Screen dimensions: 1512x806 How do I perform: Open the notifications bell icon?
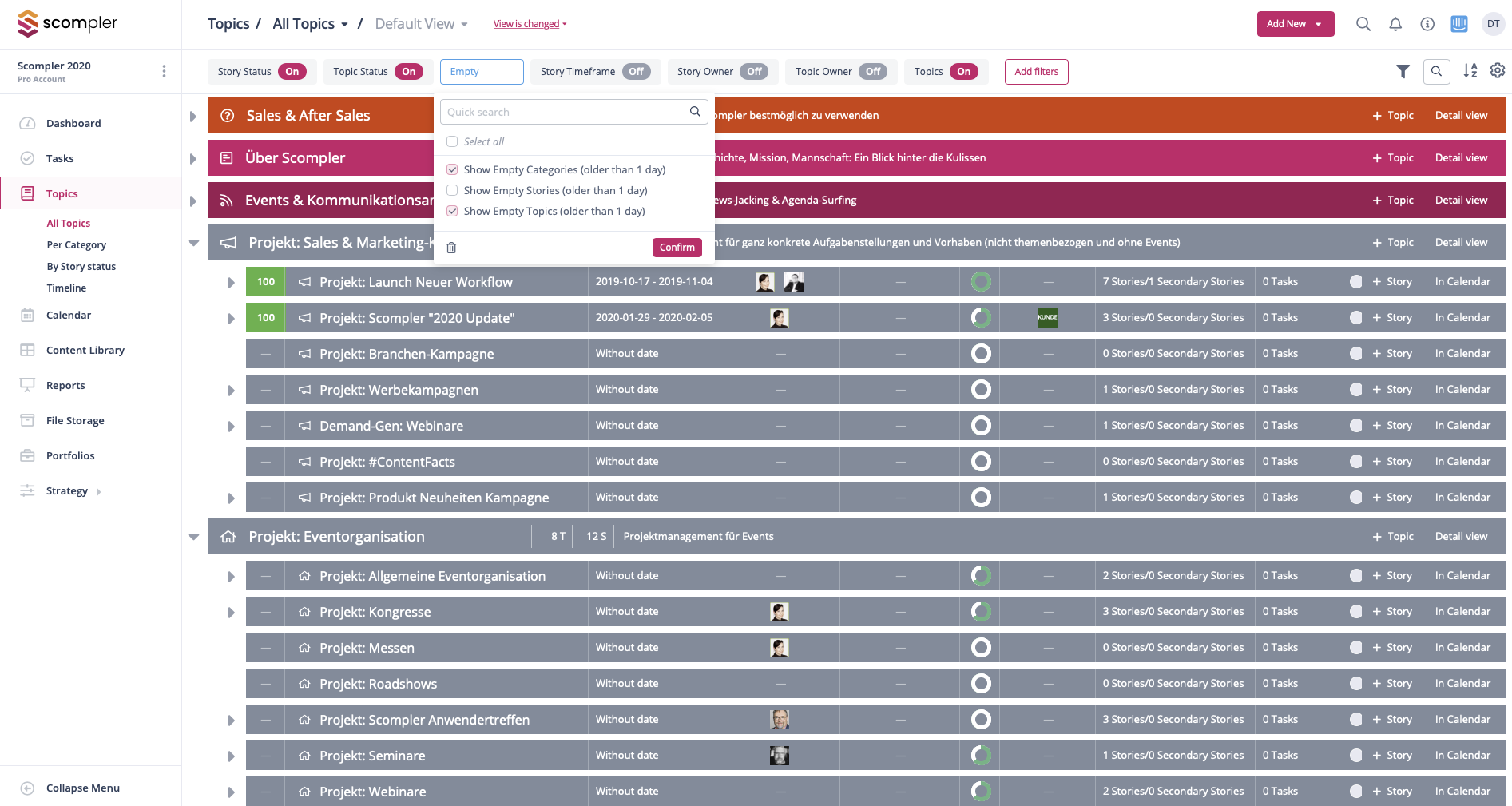[1395, 24]
